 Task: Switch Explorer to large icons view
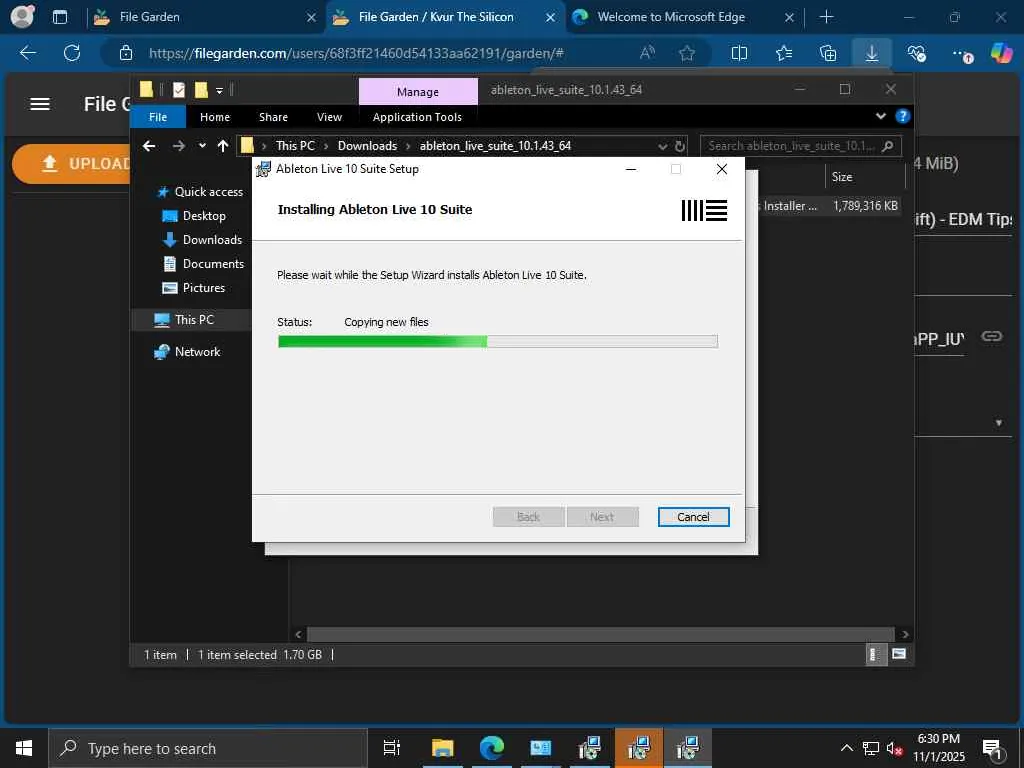[x=899, y=654]
